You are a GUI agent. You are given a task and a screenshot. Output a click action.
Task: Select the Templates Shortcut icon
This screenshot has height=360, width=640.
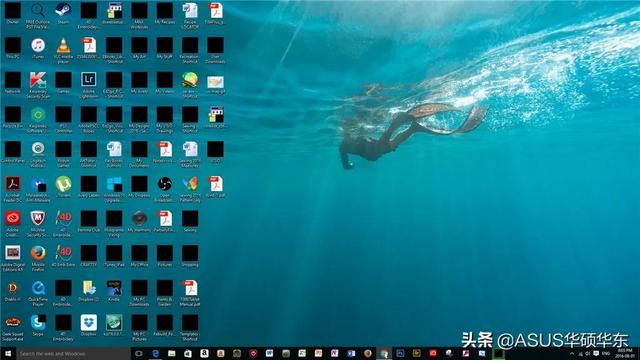190,322
